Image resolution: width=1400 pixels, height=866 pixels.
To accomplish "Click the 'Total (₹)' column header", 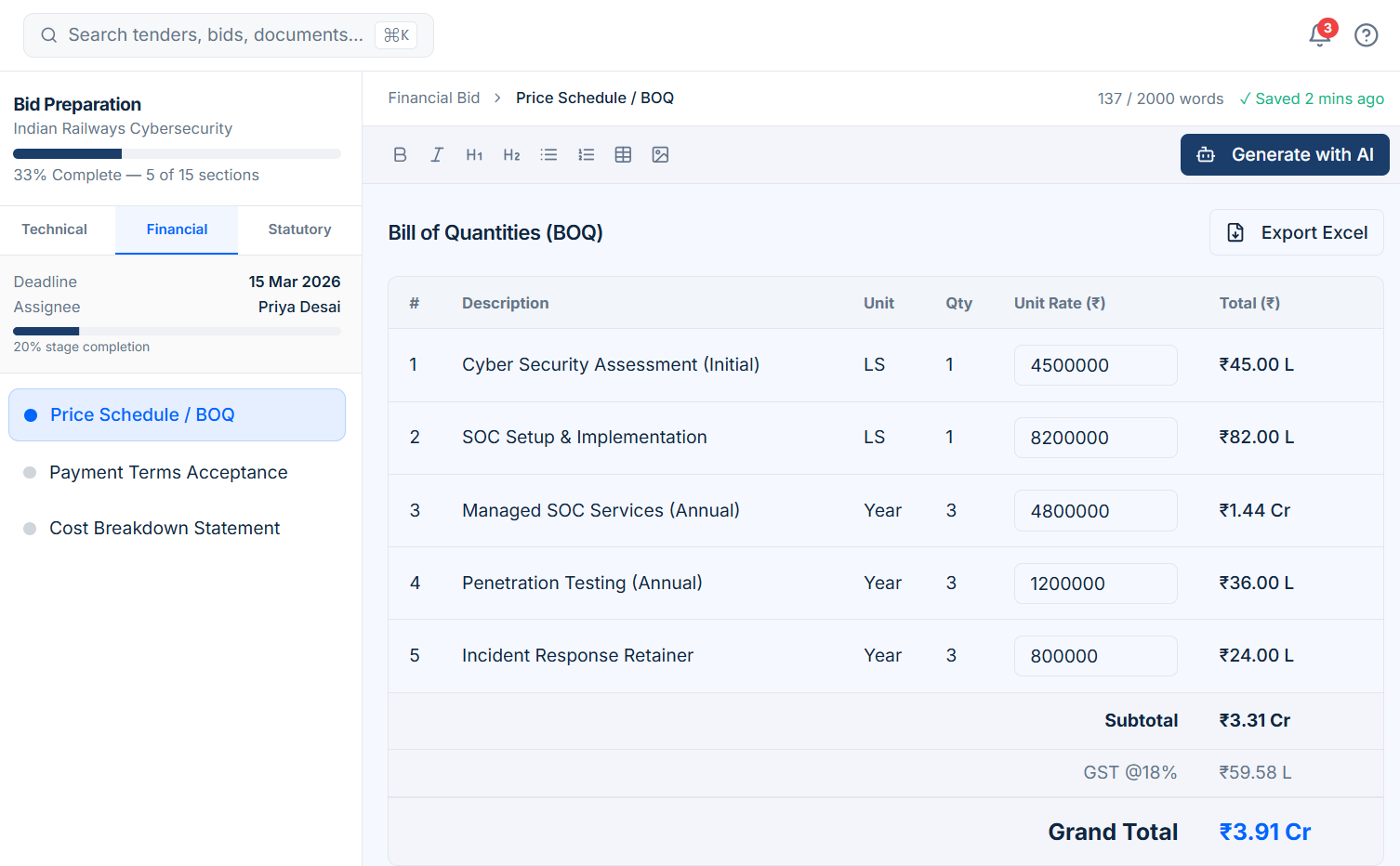I will (x=1249, y=303).
